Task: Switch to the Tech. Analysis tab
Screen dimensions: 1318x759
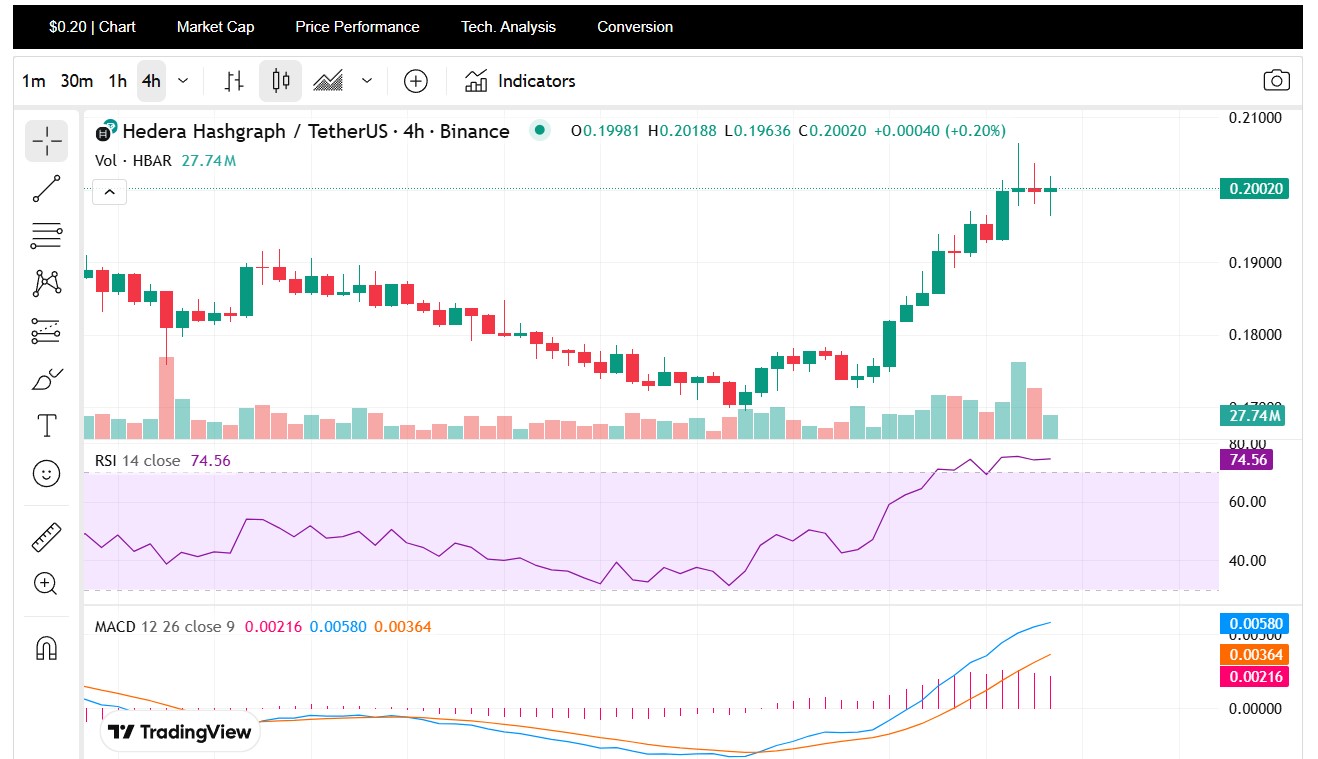Action: (x=508, y=27)
